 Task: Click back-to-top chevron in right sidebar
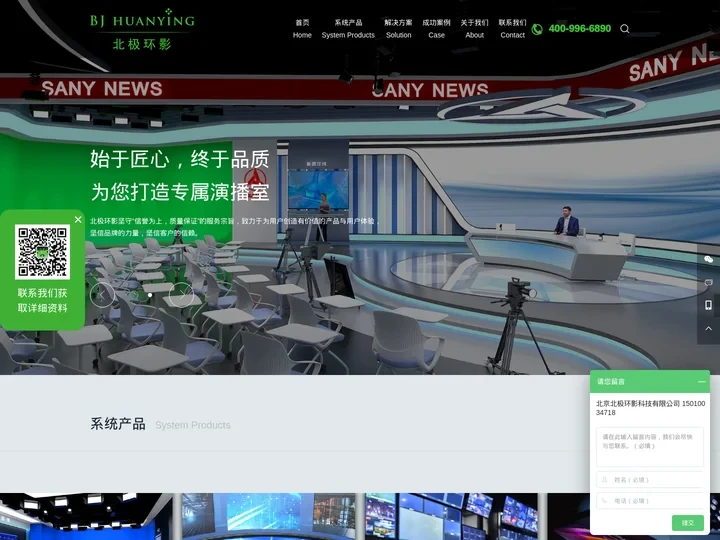(709, 328)
